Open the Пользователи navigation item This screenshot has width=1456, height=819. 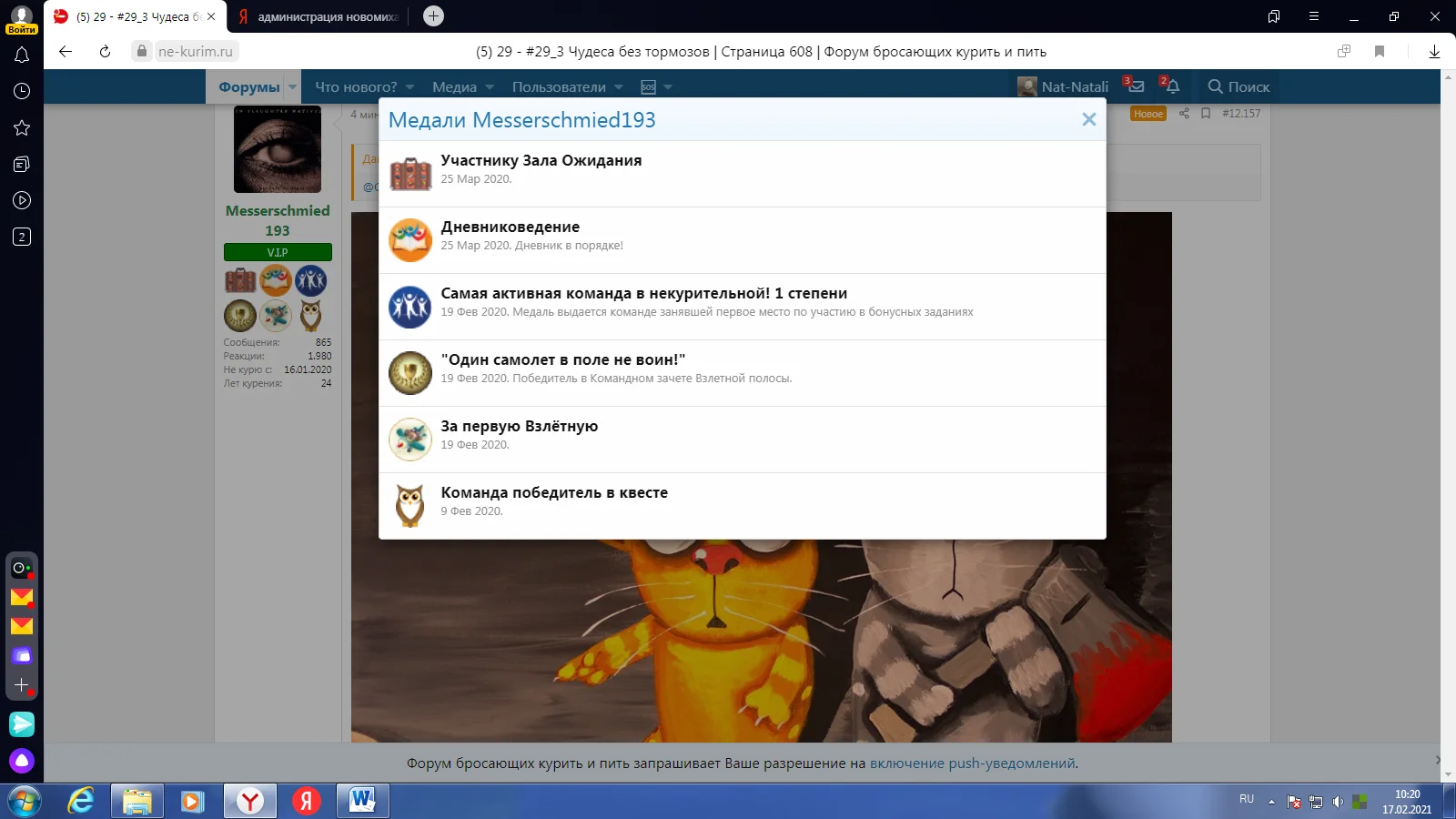click(x=559, y=87)
